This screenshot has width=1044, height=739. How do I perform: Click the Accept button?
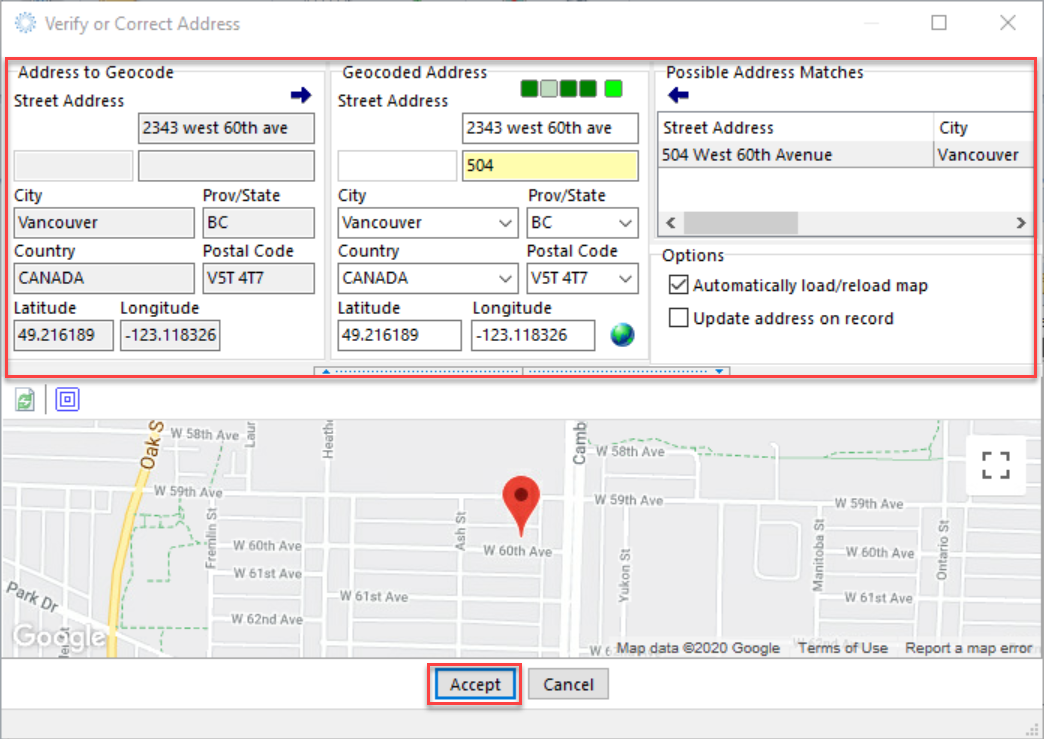[x=473, y=684]
